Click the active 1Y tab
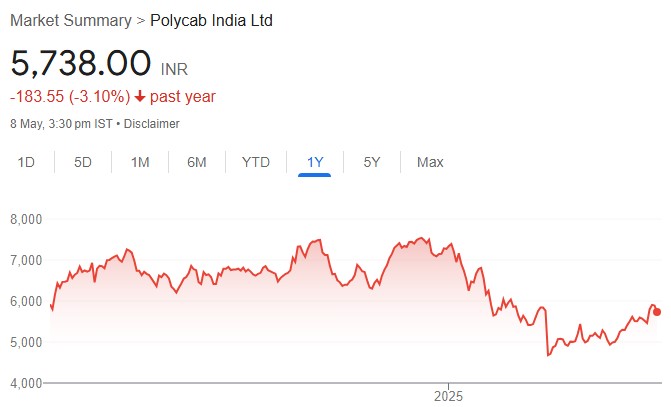This screenshot has width=671, height=407. [x=314, y=162]
